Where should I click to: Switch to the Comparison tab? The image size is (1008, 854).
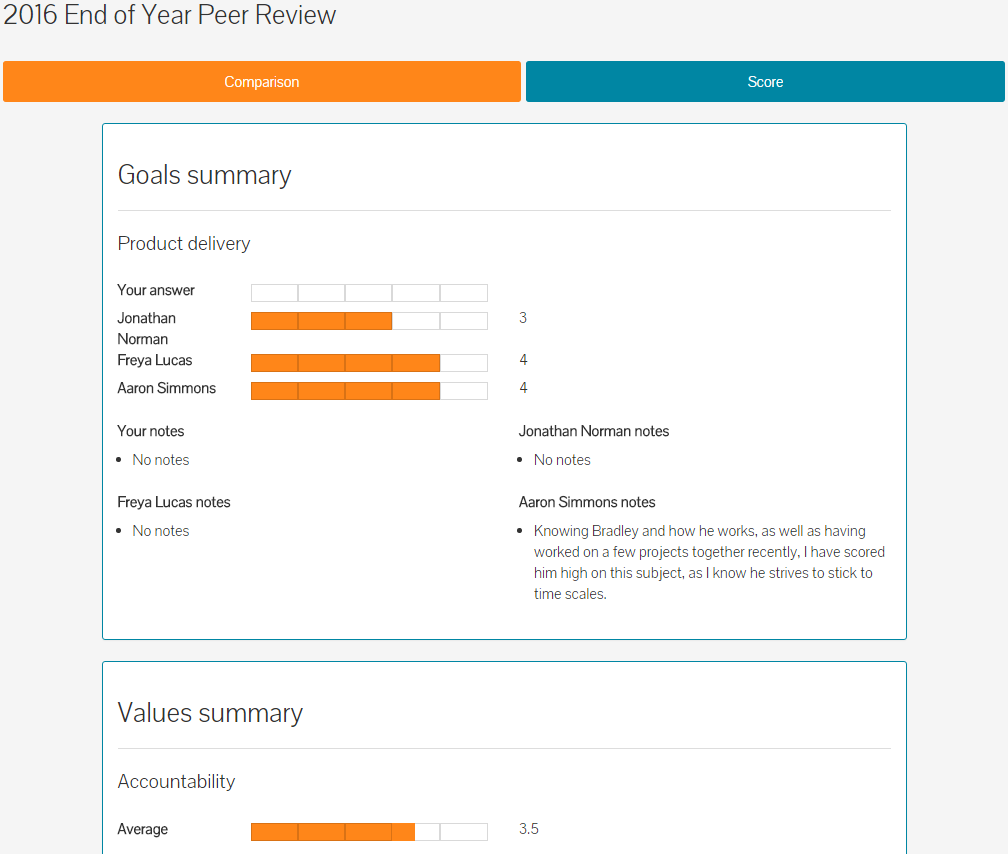(x=262, y=82)
